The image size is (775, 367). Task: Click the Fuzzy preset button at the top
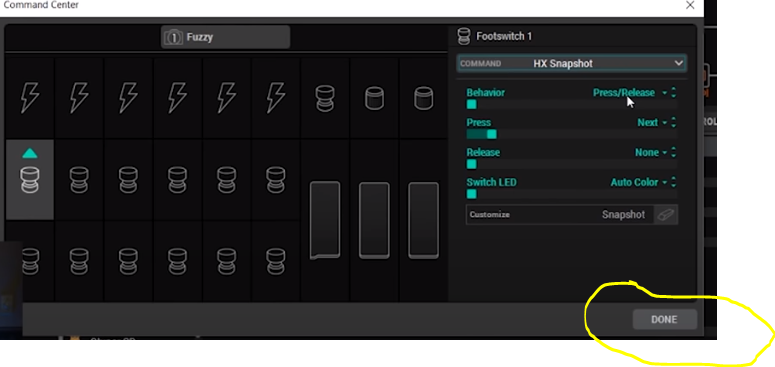pos(225,37)
